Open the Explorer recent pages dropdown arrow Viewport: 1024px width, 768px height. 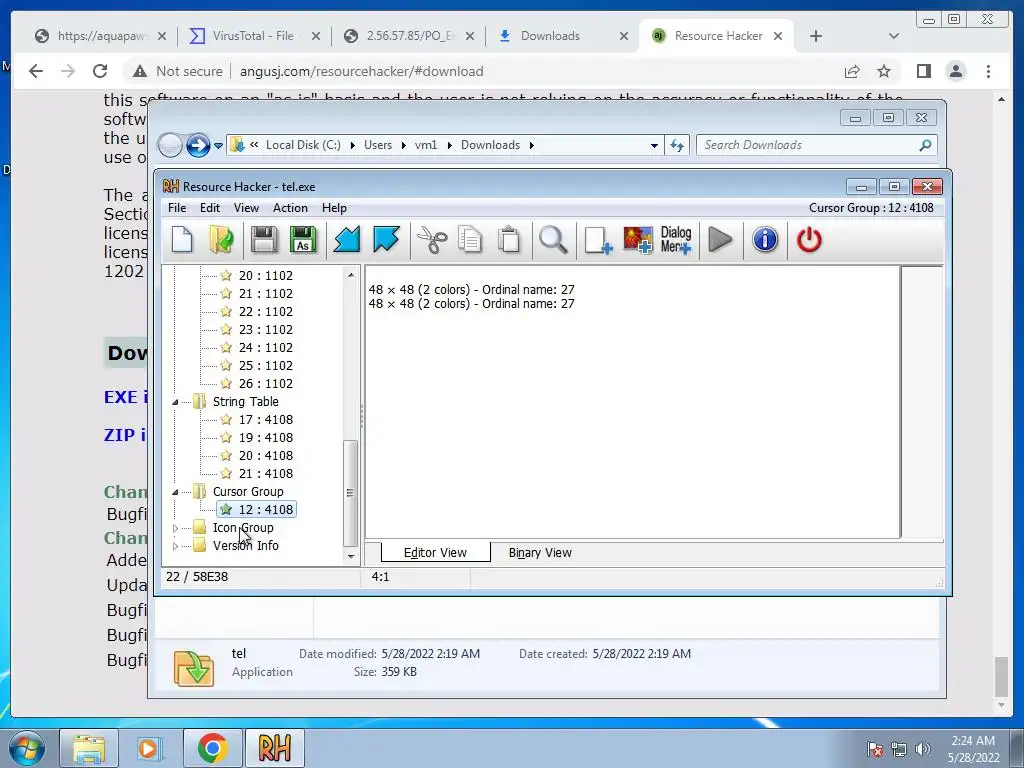[x=218, y=146]
